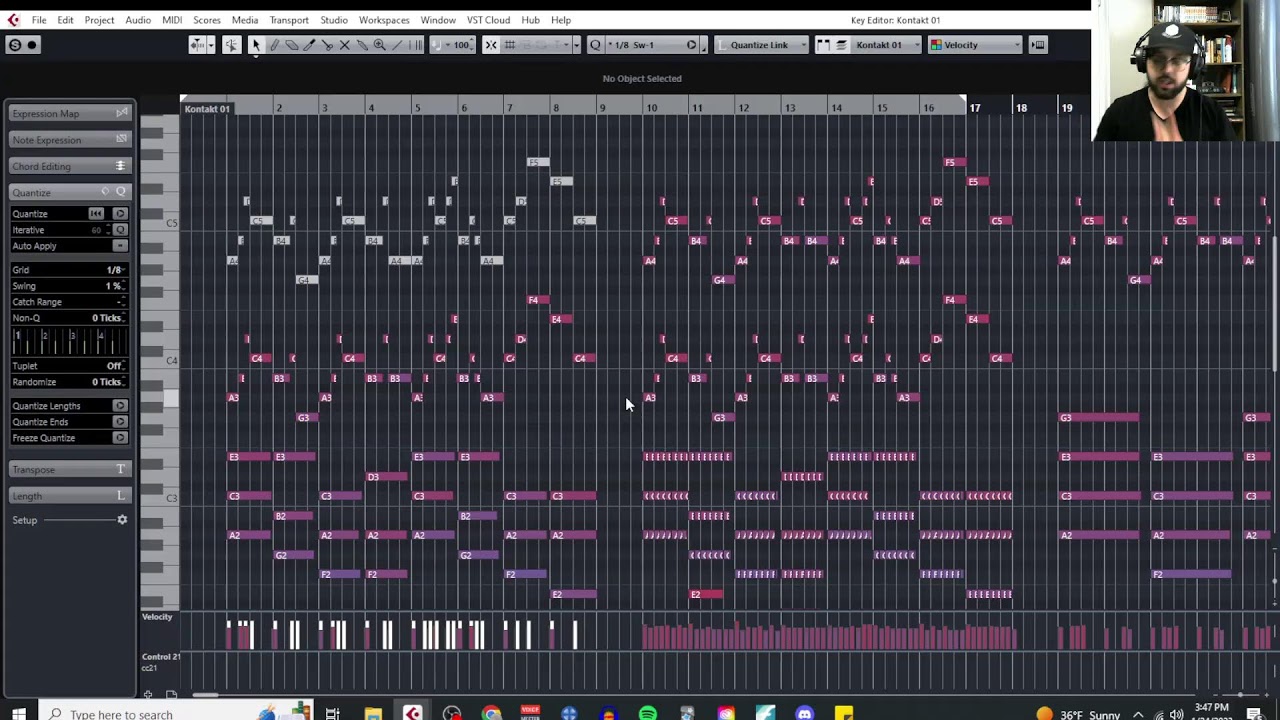Select the Mute (X) tool
This screenshot has height=720, width=1280.
click(x=345, y=45)
